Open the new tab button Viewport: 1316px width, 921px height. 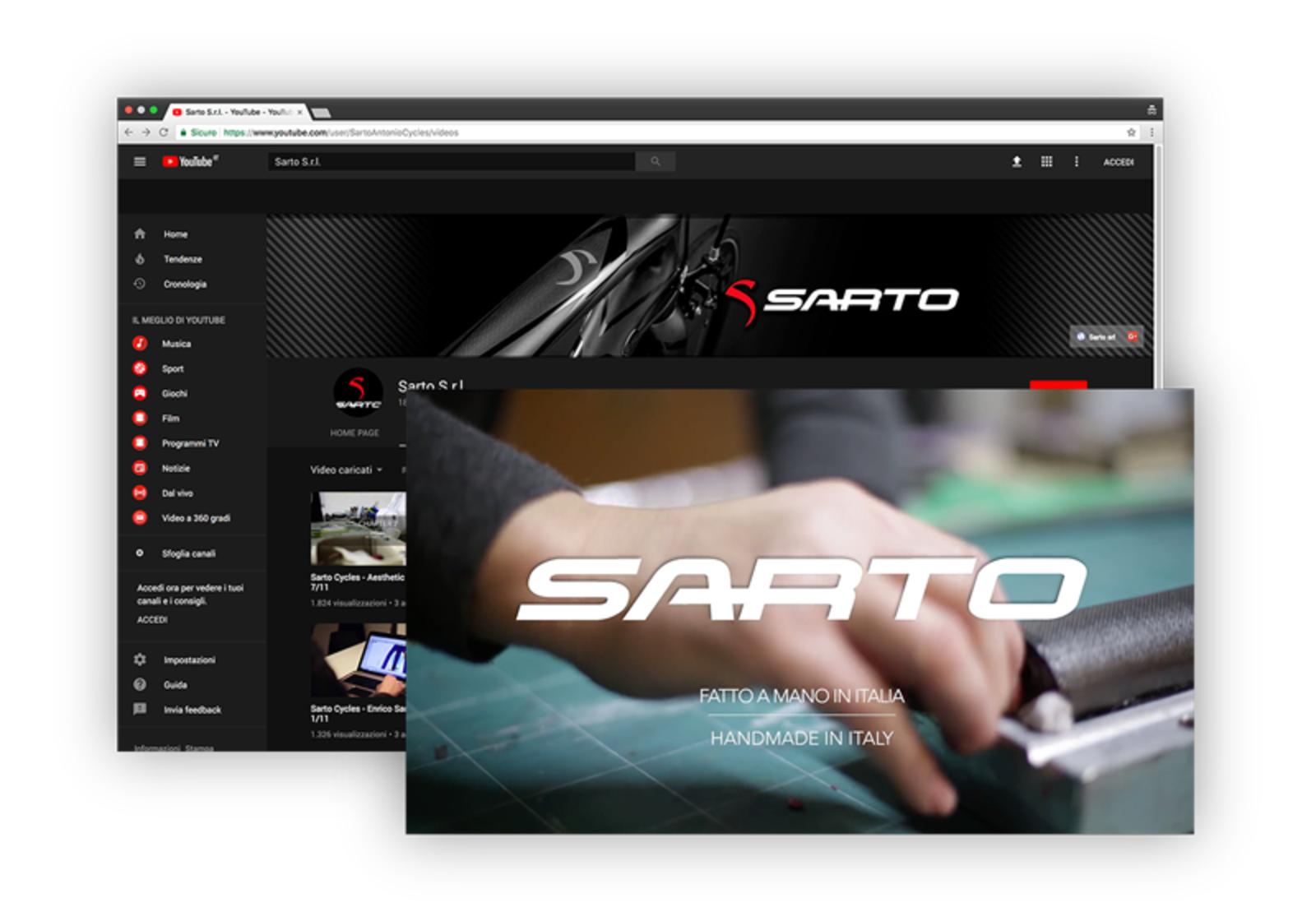[322, 113]
